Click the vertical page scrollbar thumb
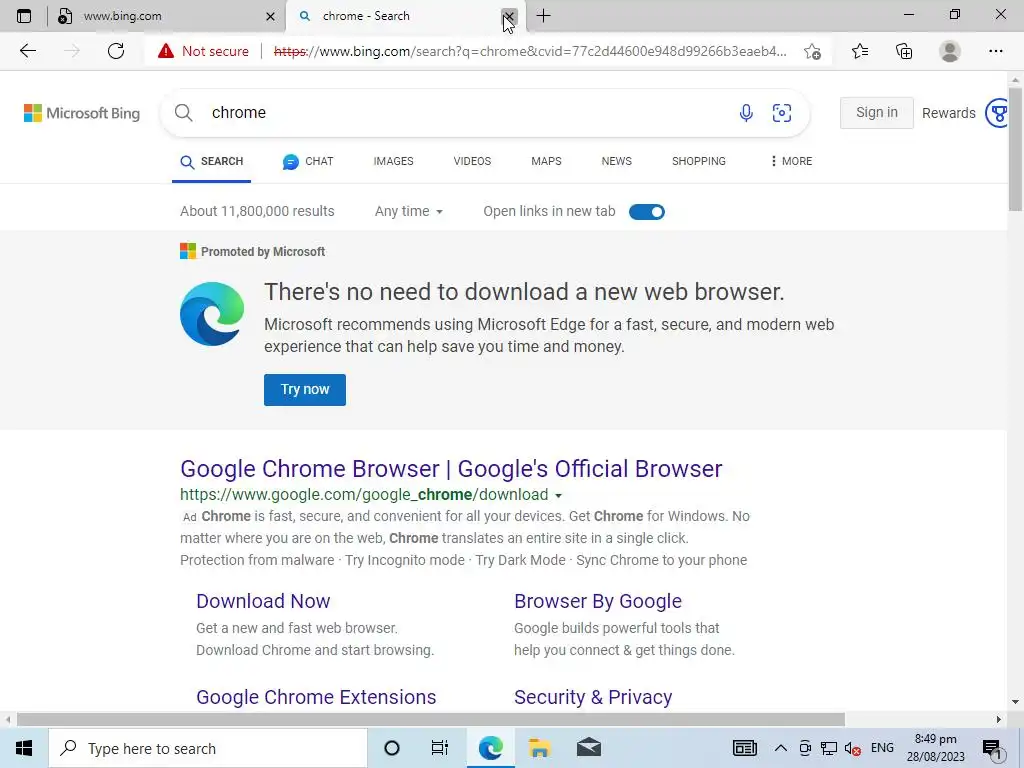The width and height of the screenshot is (1024, 768). click(x=1015, y=149)
